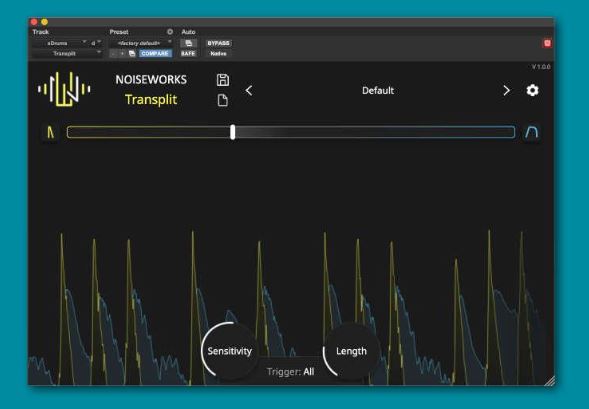
Task: Open the Transplit plugin selector dropdown
Action: [67, 53]
